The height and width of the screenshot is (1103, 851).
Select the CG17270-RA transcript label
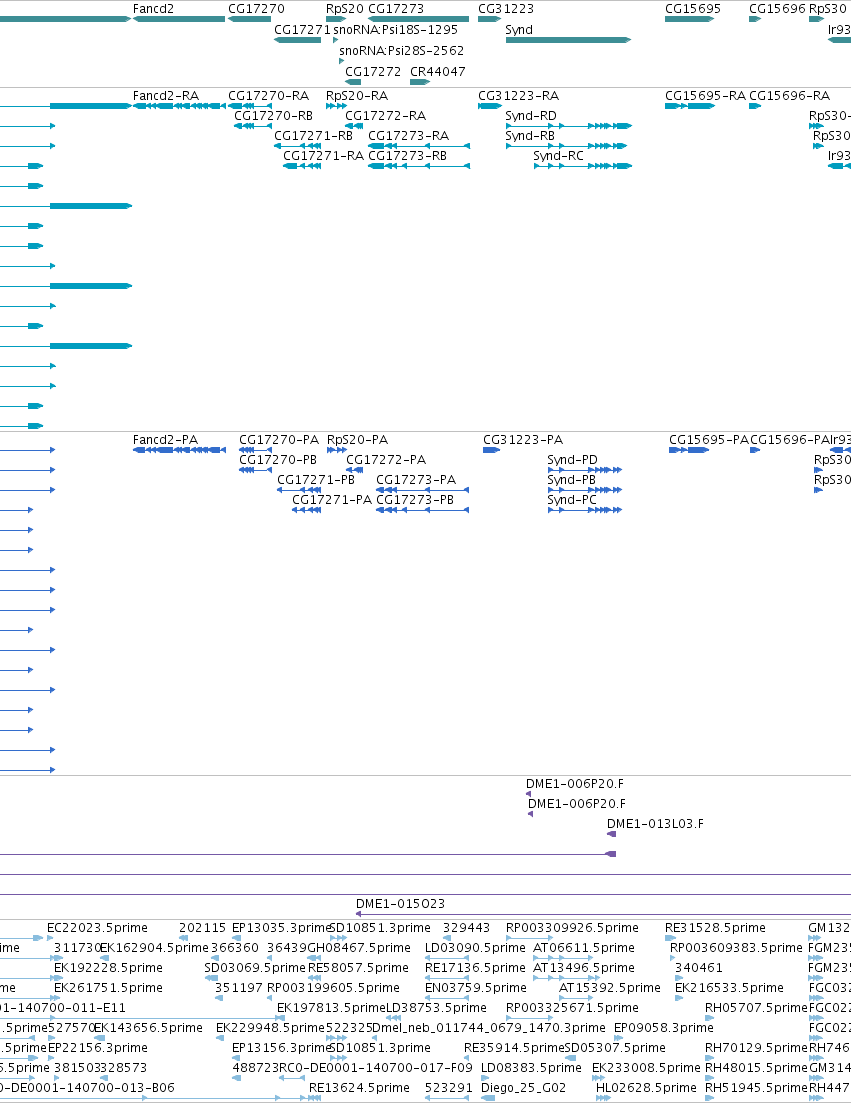click(x=269, y=96)
